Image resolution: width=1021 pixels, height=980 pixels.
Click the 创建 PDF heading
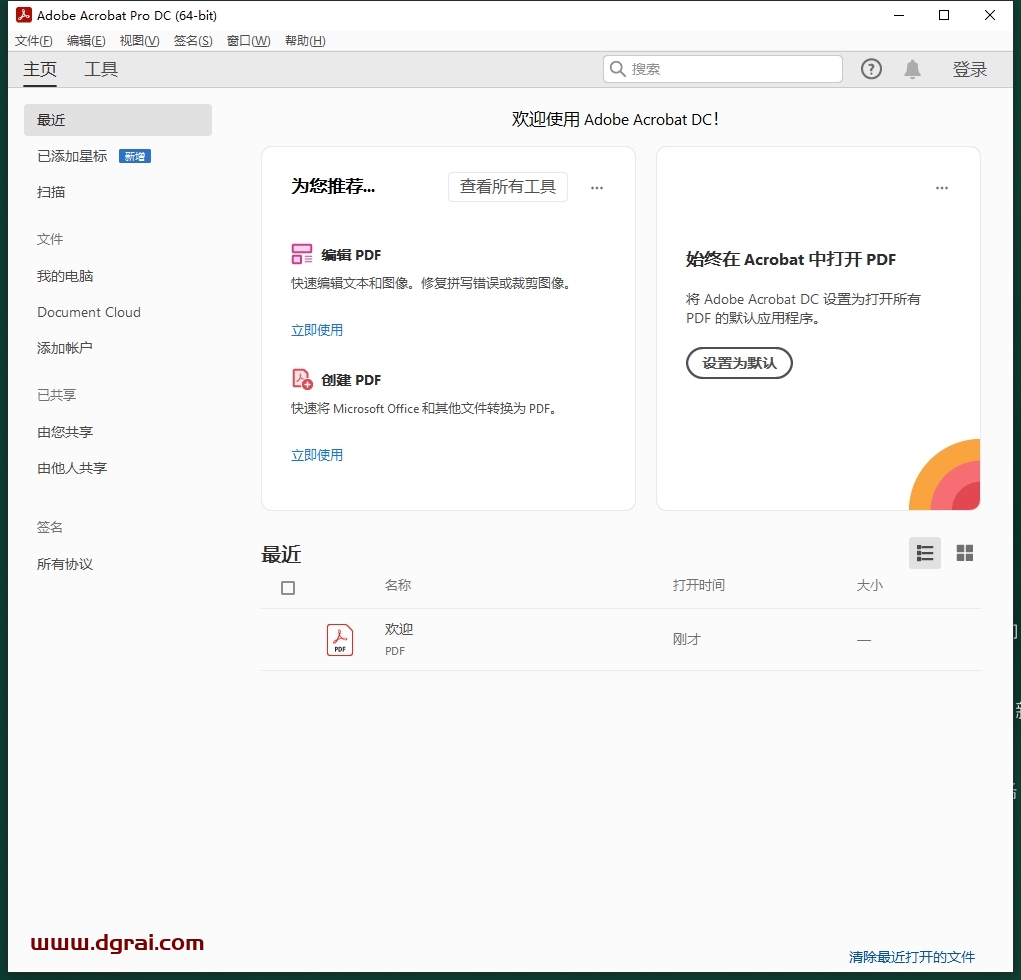click(x=351, y=380)
